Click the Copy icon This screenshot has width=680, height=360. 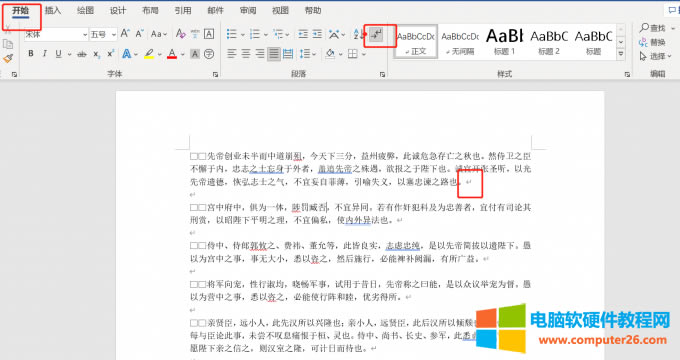point(7,44)
